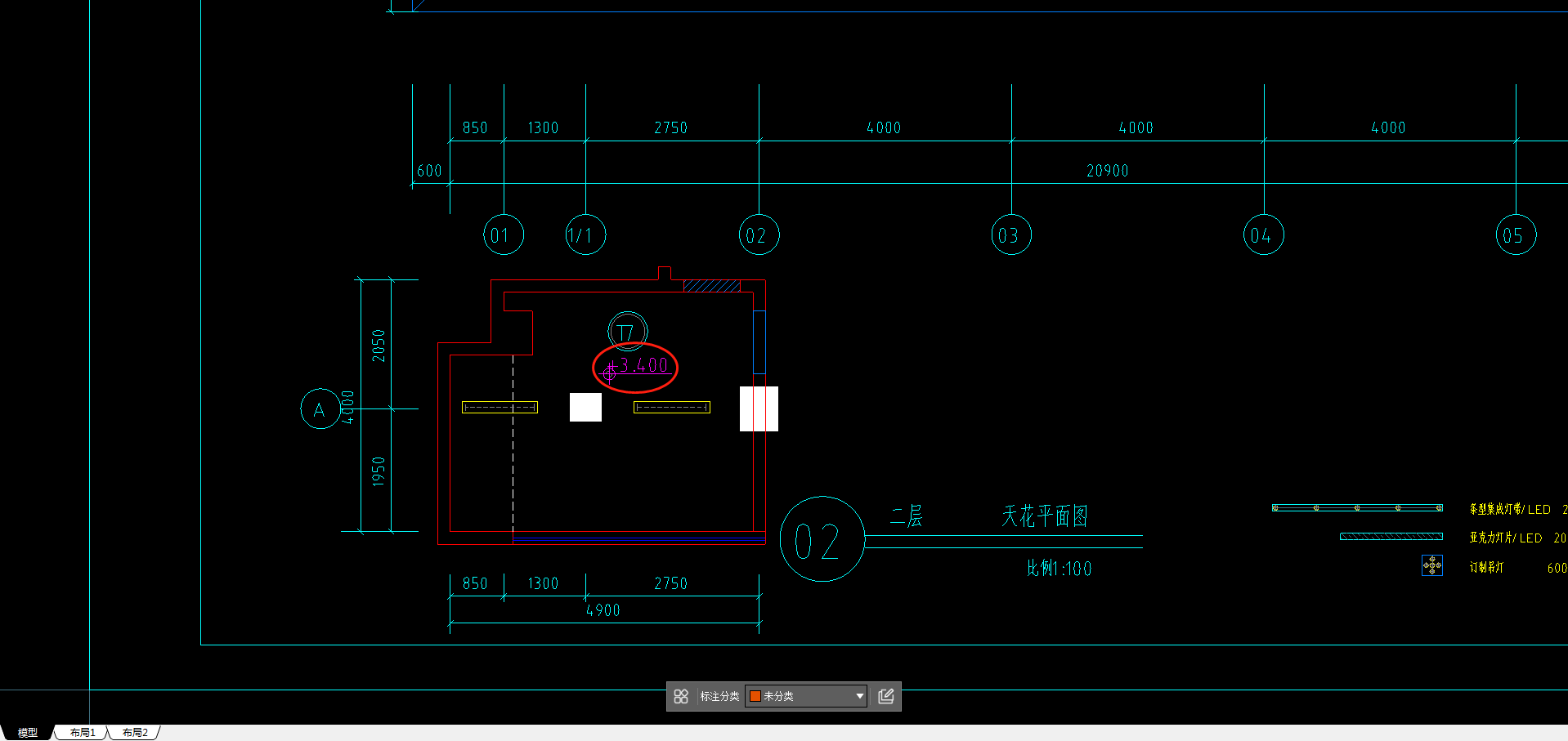Viewport: 1568px width, 741px height.
Task: Open the 未分类 category dropdown
Action: point(805,696)
